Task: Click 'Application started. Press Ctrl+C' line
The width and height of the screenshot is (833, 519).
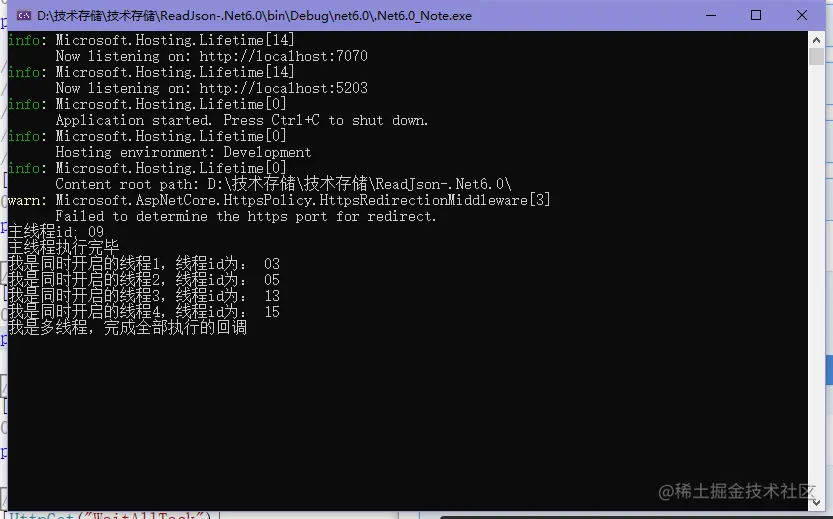Action: [241, 120]
